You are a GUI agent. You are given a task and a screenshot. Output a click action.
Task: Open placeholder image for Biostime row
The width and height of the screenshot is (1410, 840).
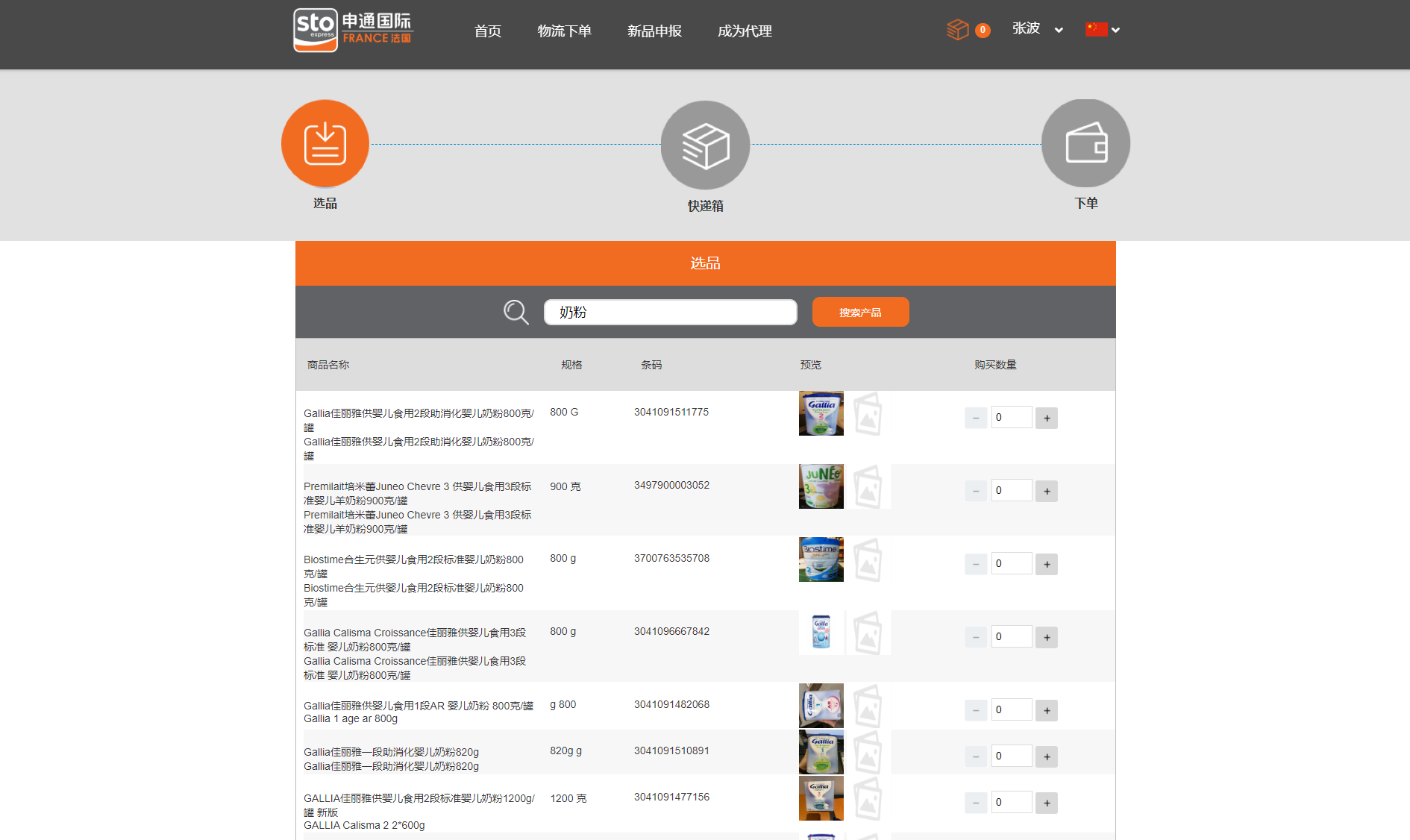(x=868, y=560)
